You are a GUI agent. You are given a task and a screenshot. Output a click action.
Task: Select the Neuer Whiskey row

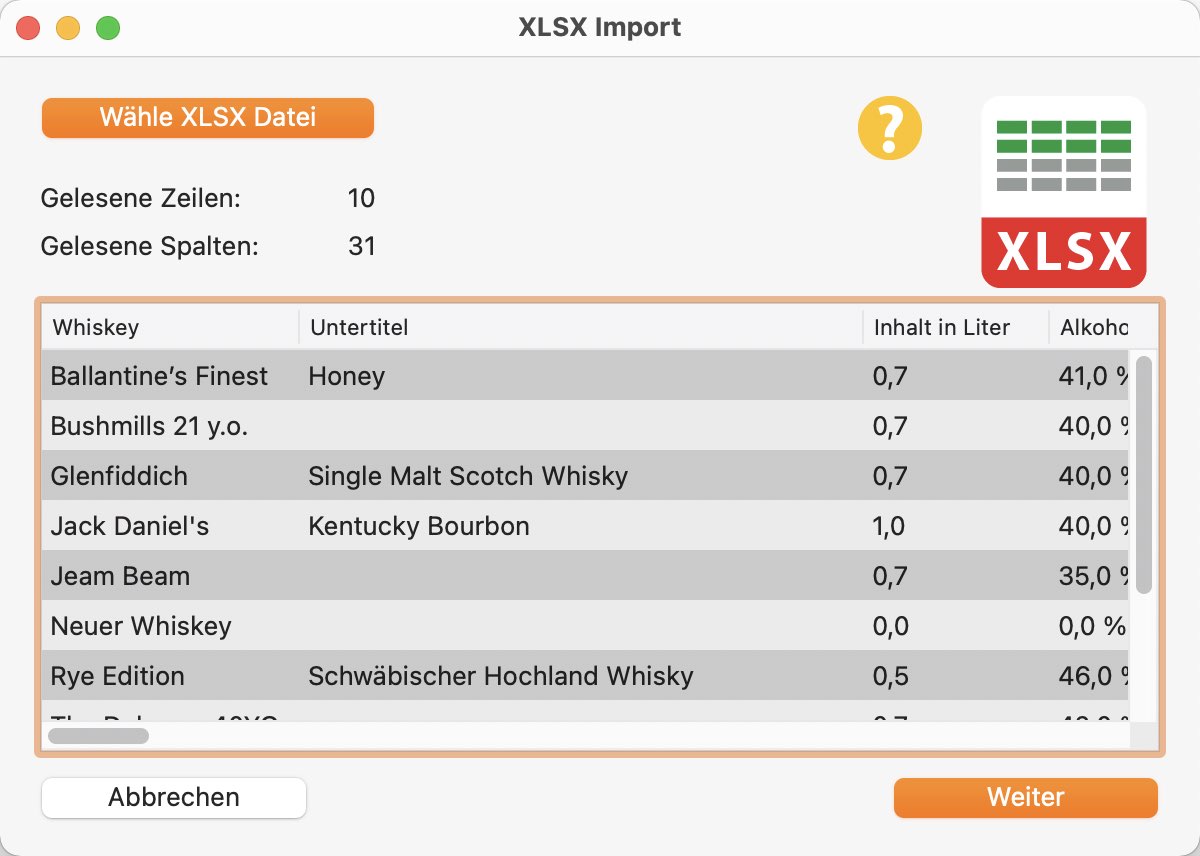(x=586, y=626)
